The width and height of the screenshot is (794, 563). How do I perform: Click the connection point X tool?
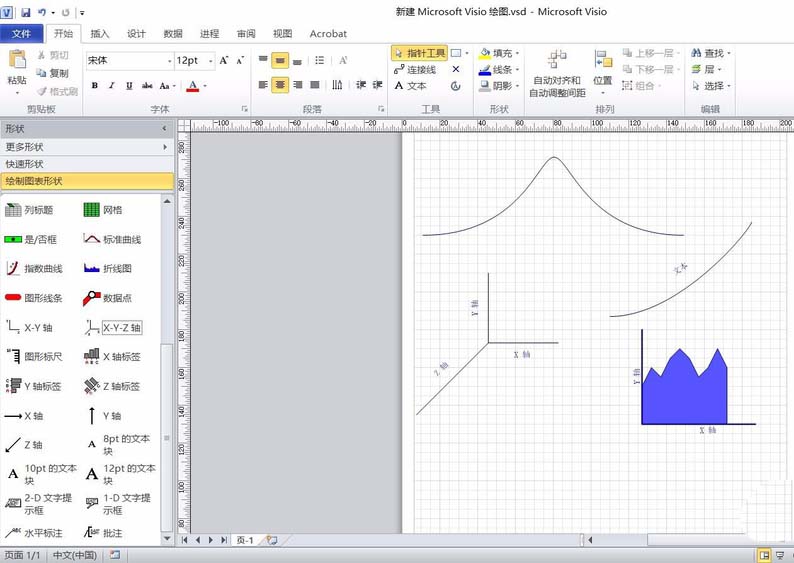pyautogui.click(x=456, y=69)
